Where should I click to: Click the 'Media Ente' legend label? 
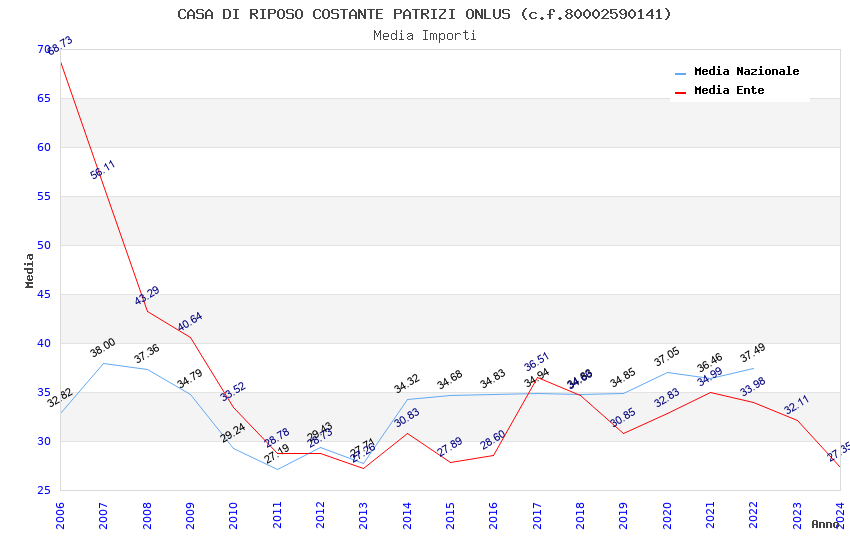[x=729, y=90]
